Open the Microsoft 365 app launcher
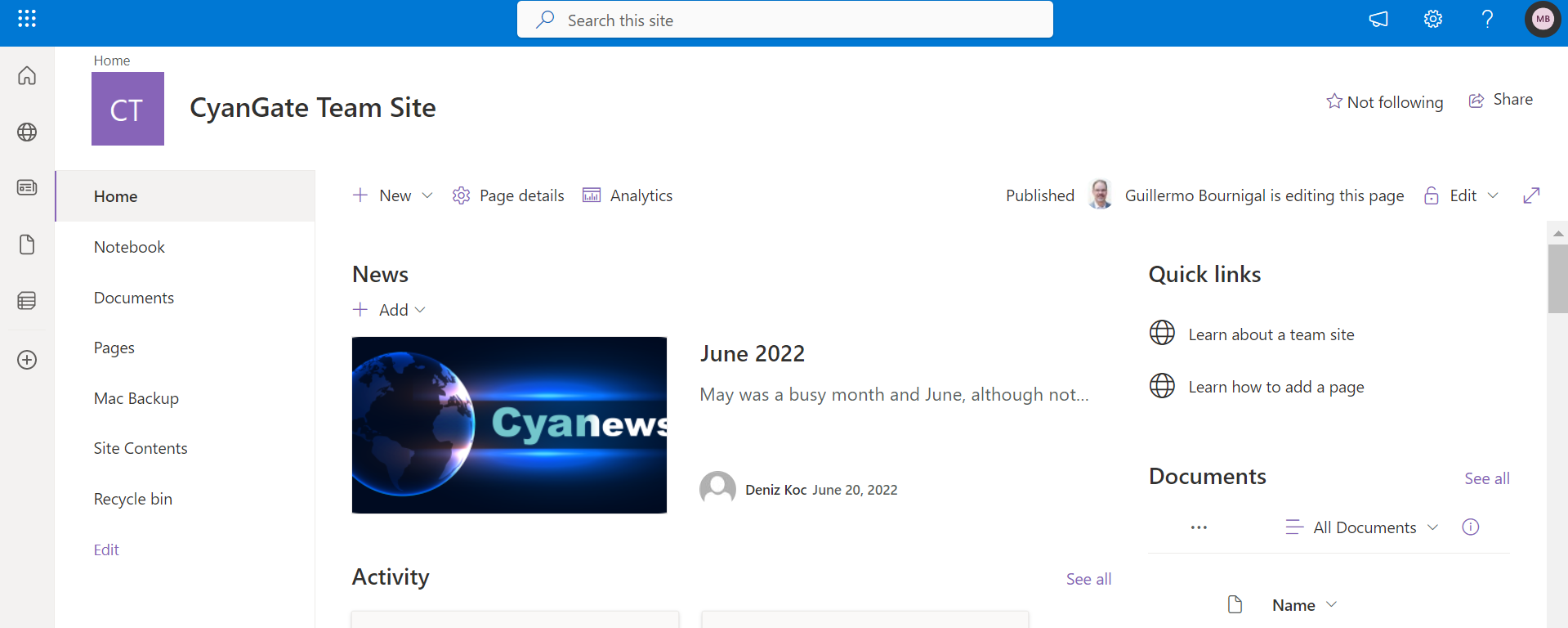This screenshot has height=628, width=1568. coord(27,19)
